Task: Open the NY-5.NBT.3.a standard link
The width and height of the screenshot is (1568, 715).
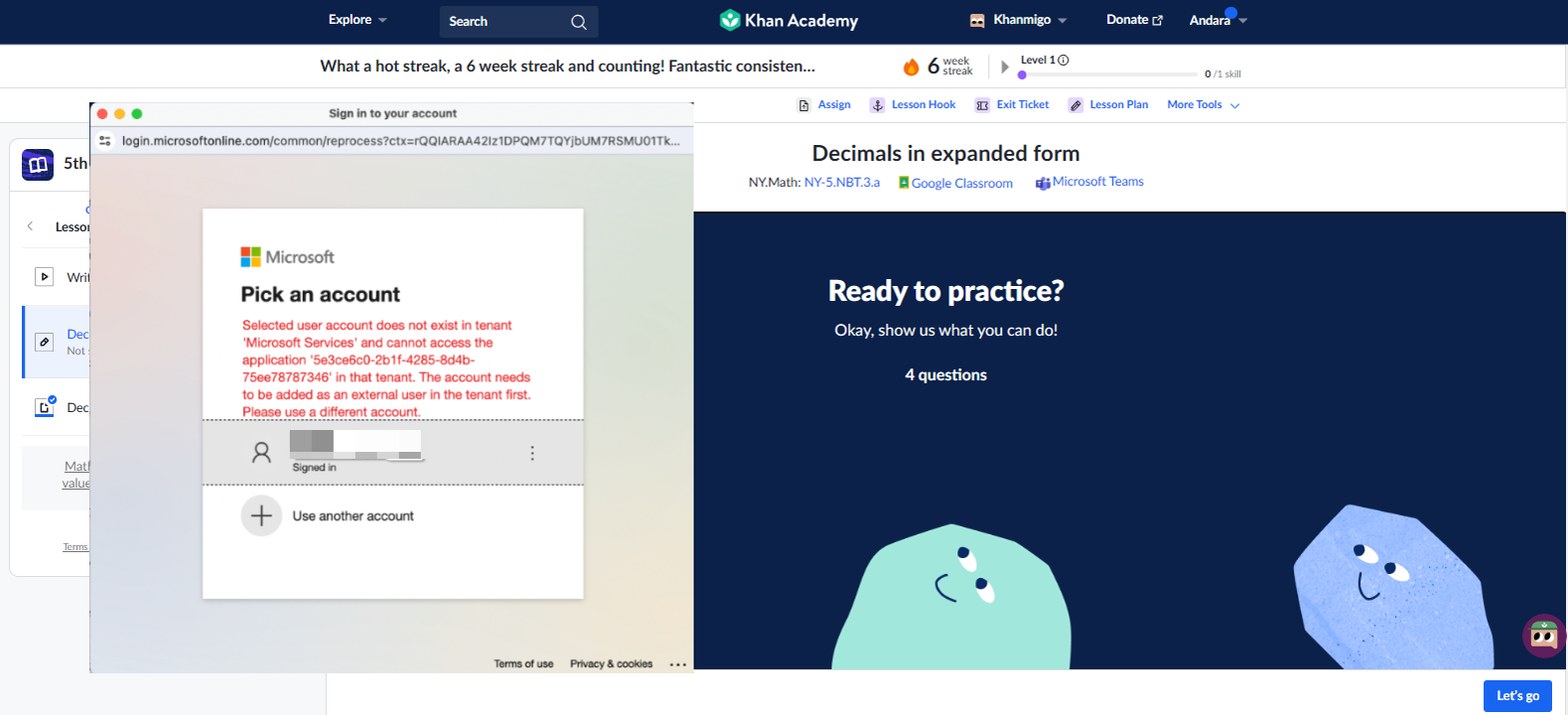Action: click(x=842, y=183)
